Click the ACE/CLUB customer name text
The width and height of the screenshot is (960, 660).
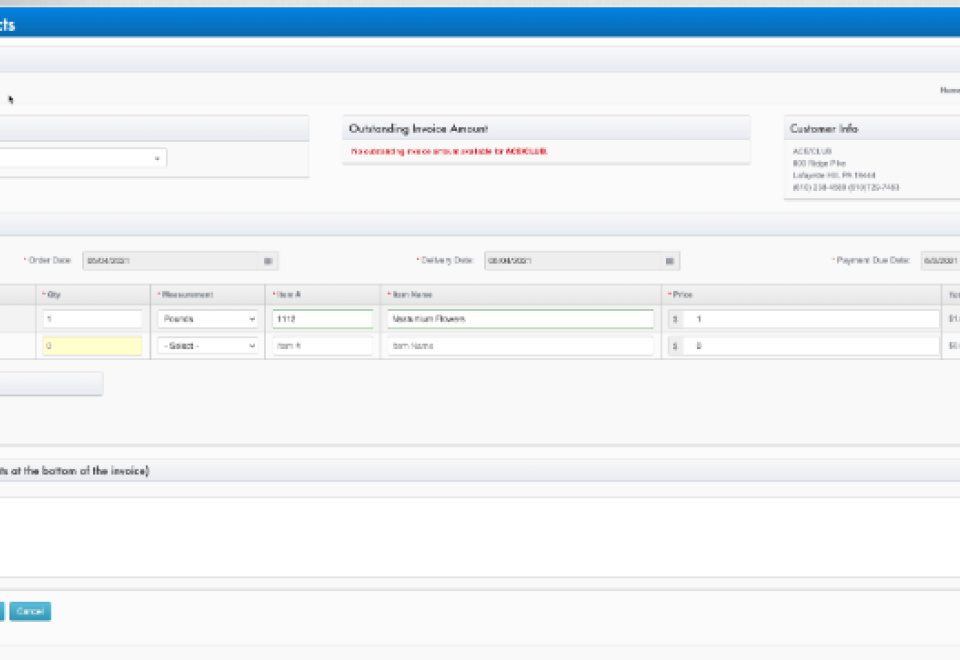click(x=812, y=151)
